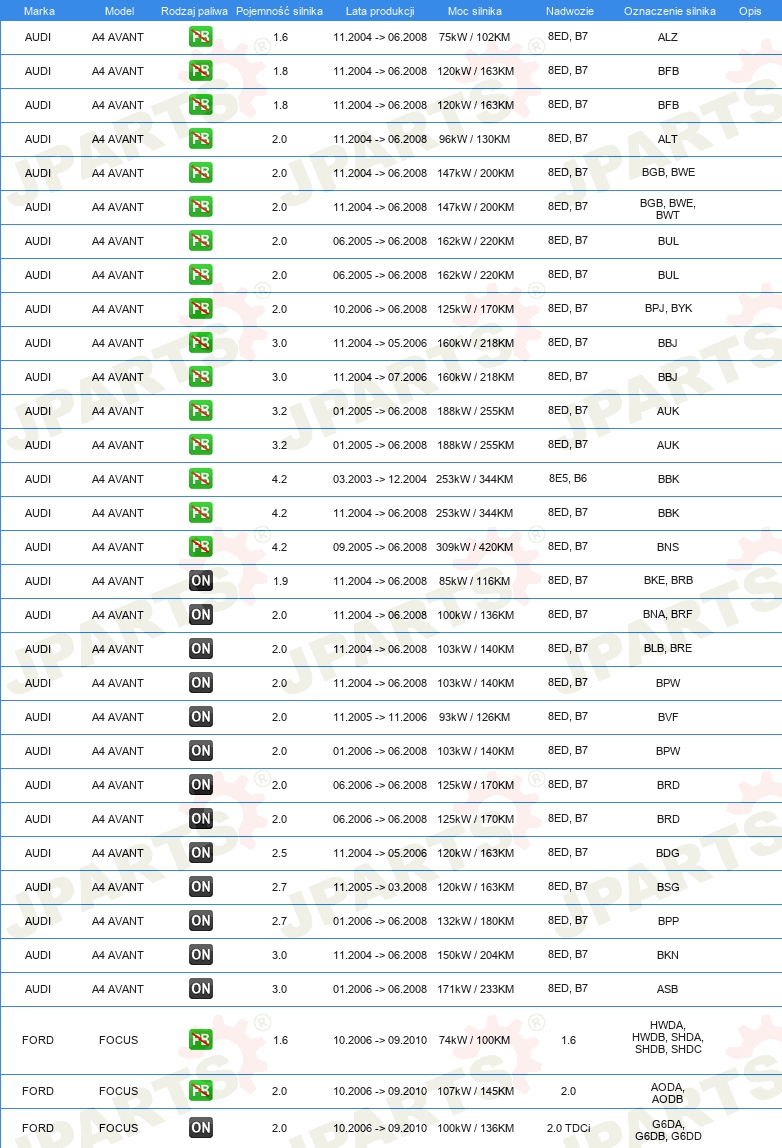The image size is (782, 1148).
Task: Click diesel ON icon in BVF row
Action: point(201,717)
